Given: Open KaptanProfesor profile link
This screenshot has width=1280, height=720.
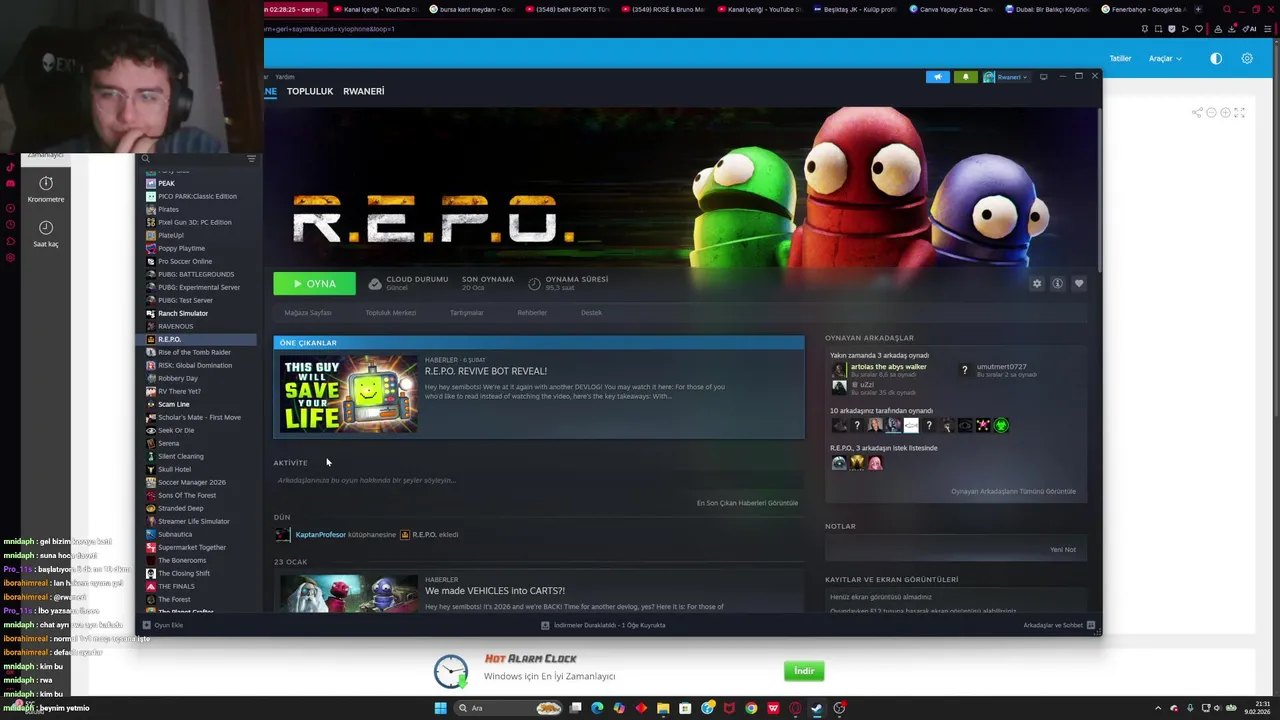Looking at the screenshot, I should [x=320, y=535].
